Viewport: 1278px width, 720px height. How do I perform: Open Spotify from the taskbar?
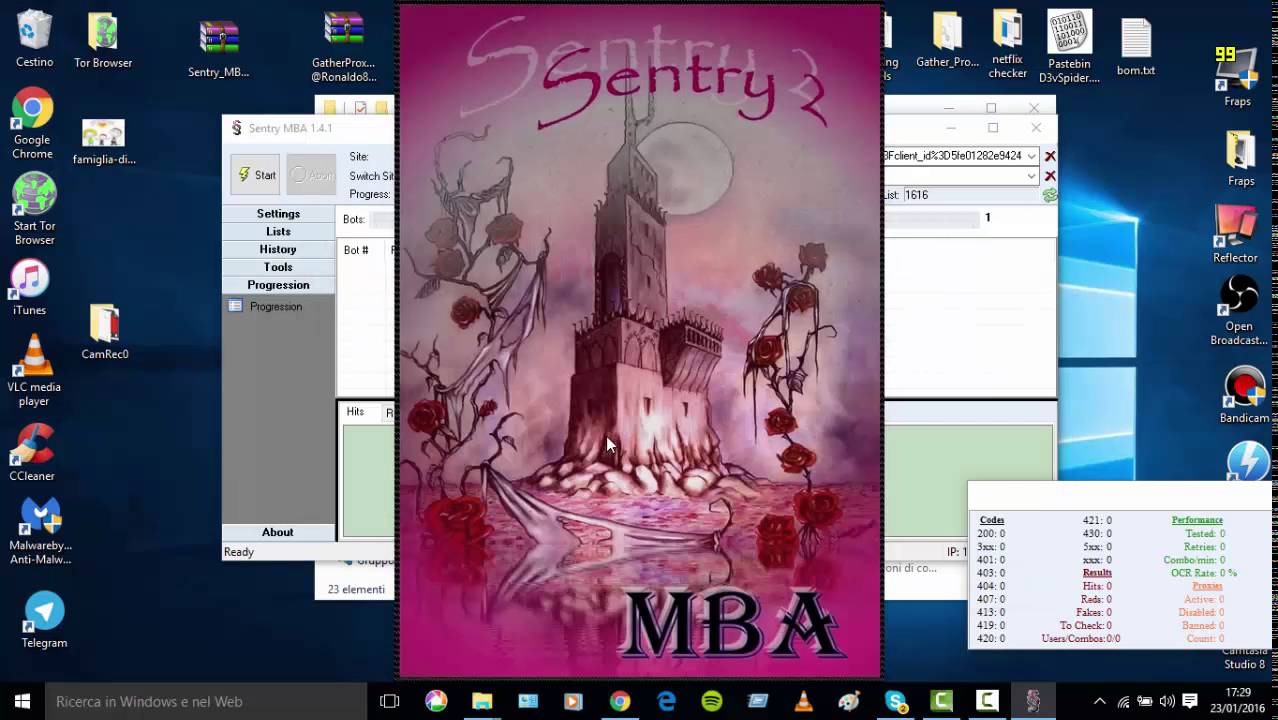coord(712,701)
